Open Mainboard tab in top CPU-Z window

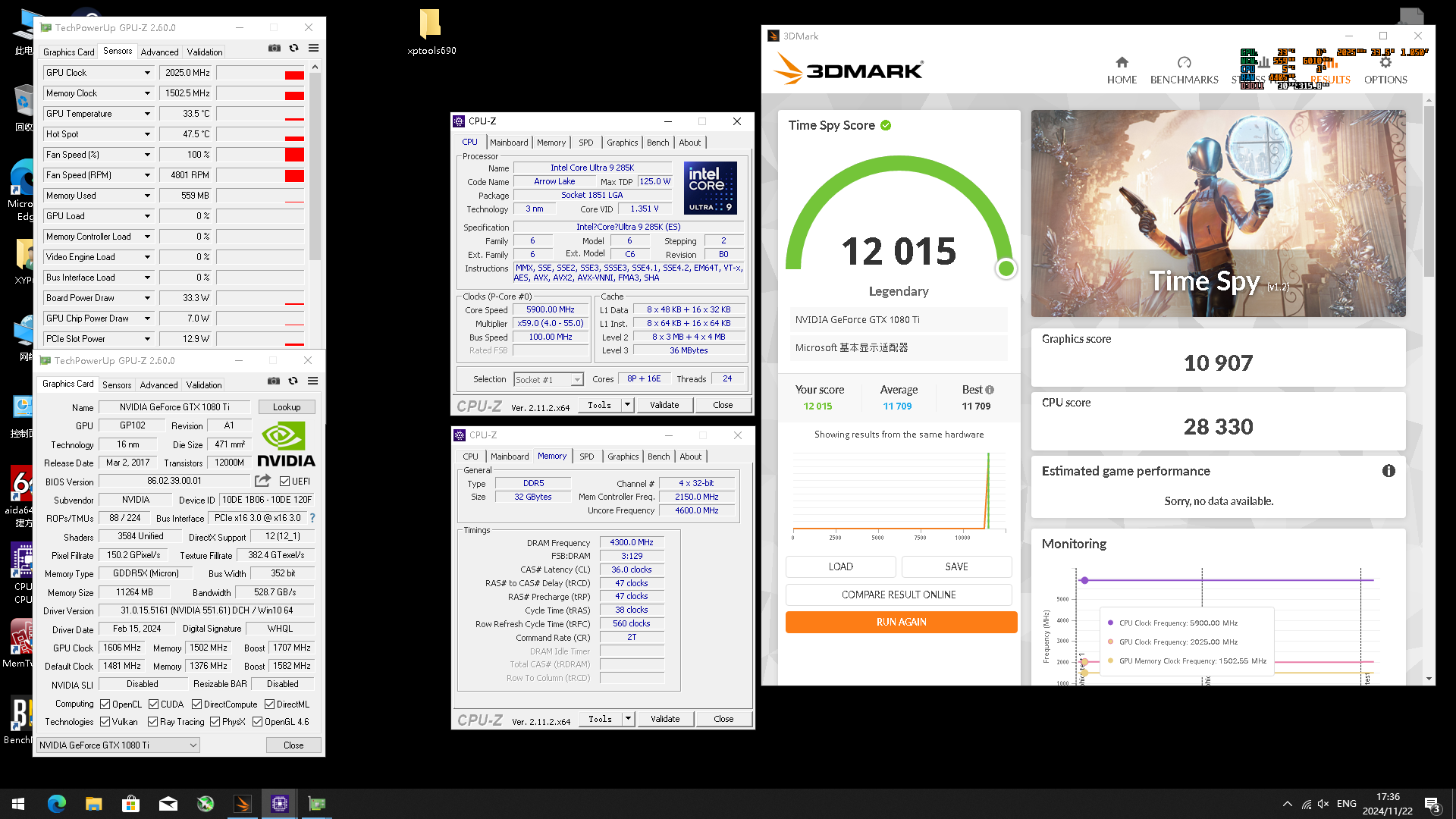point(509,143)
